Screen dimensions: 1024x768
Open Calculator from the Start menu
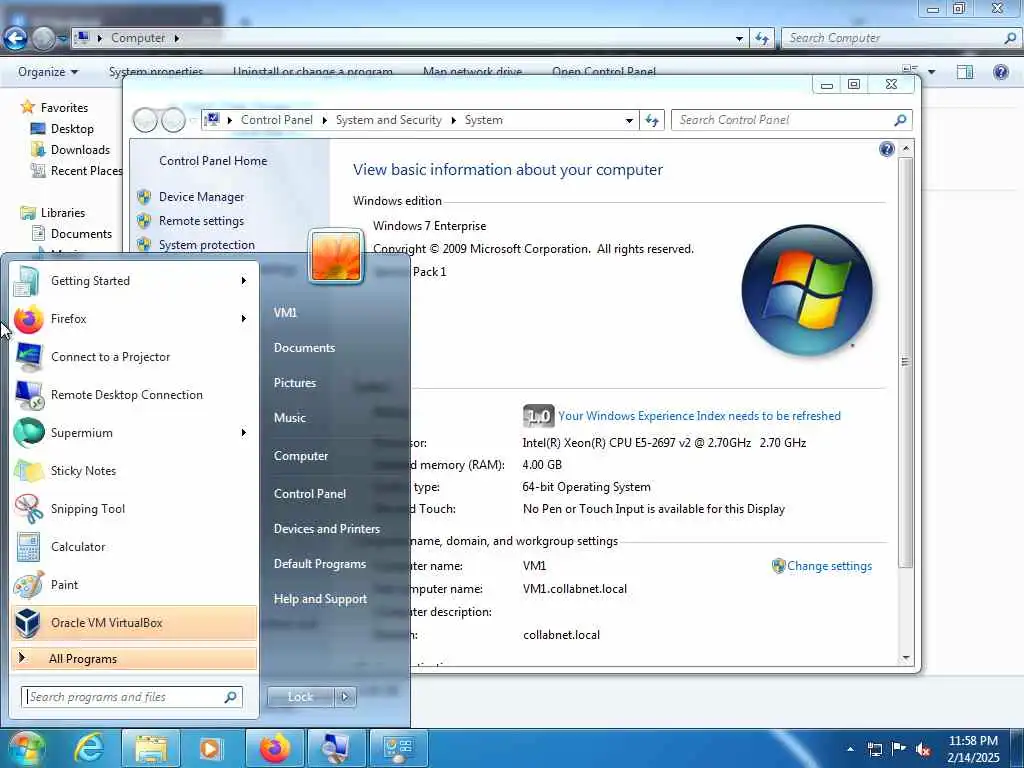pyautogui.click(x=134, y=547)
